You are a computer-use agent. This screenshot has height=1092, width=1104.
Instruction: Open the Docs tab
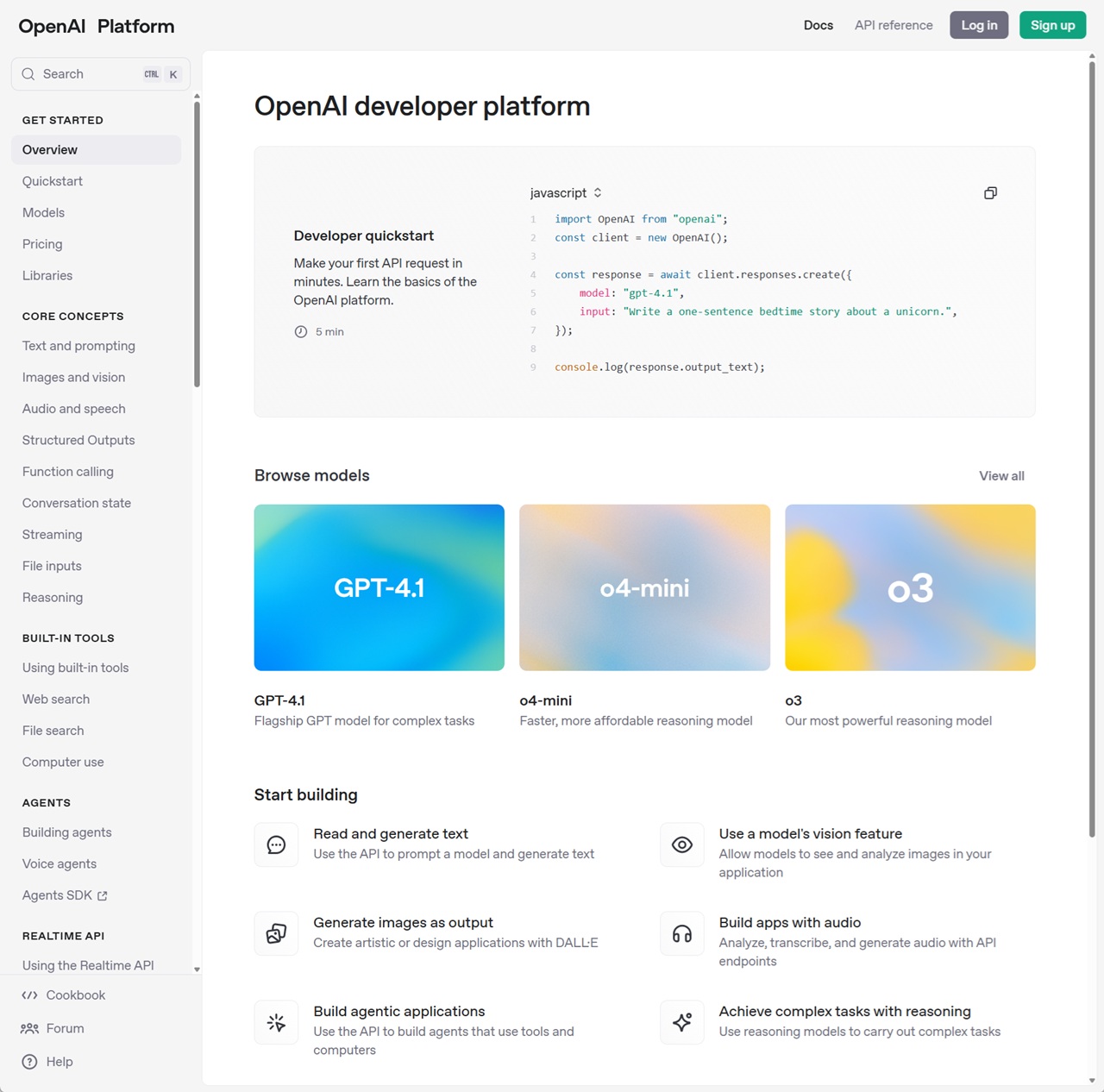coord(819,25)
